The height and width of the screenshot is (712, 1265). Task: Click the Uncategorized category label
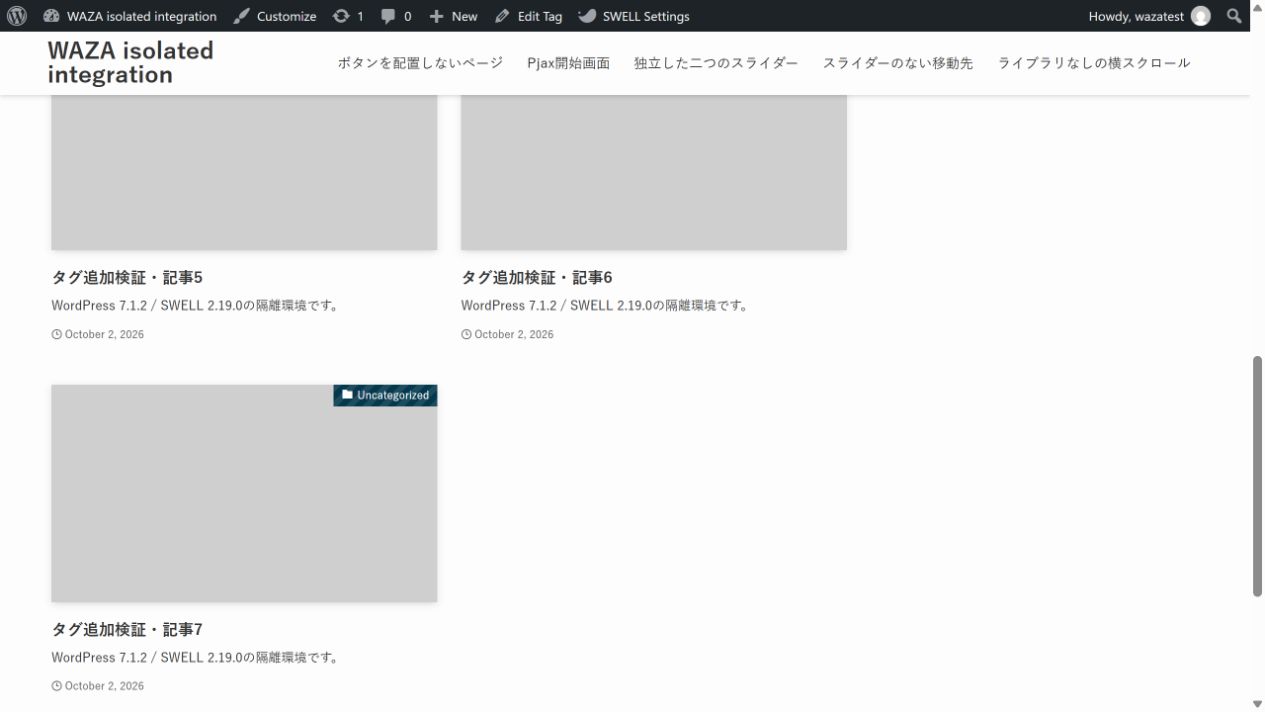(x=385, y=395)
